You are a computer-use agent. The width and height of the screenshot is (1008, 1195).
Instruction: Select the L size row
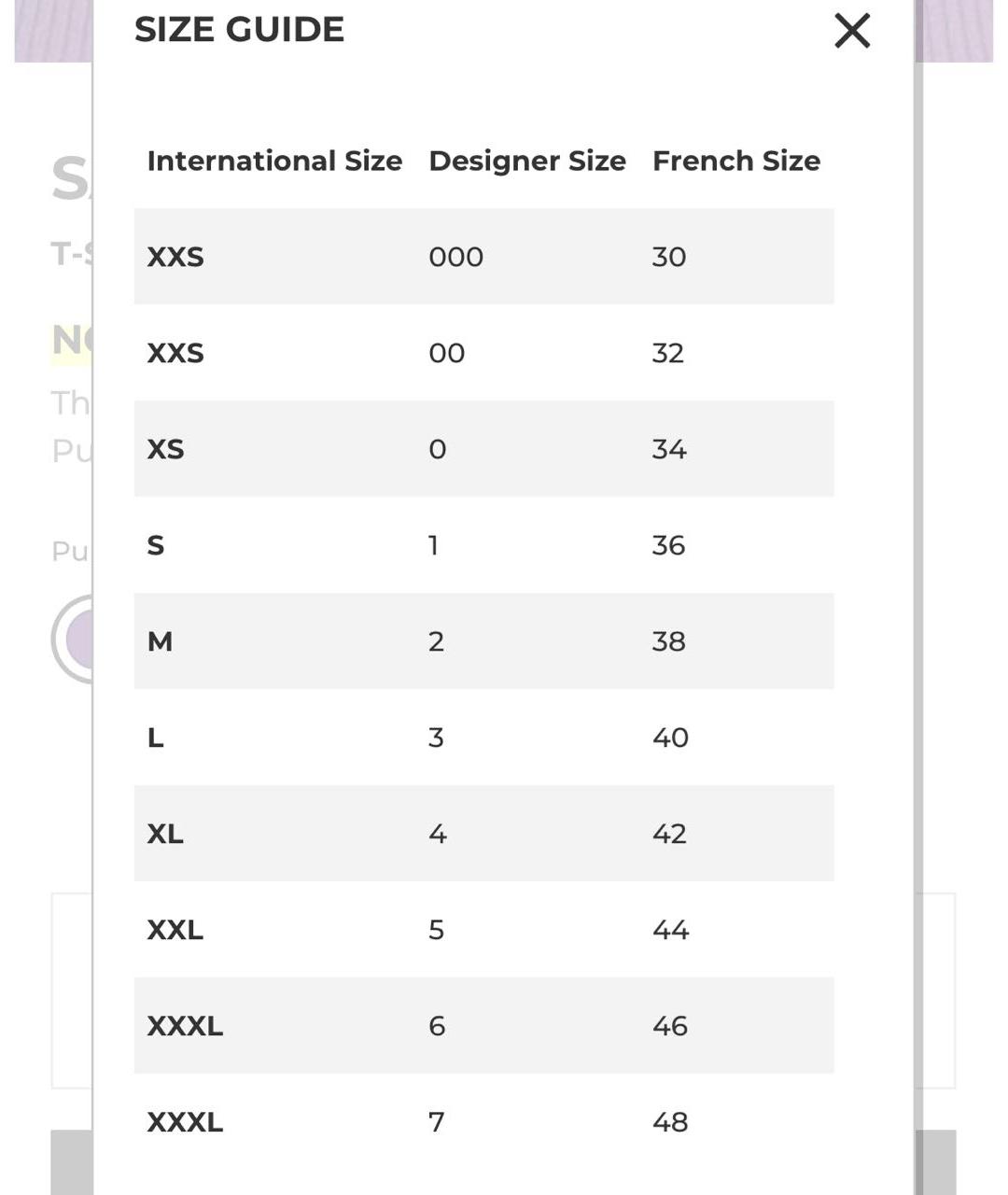[x=483, y=737]
